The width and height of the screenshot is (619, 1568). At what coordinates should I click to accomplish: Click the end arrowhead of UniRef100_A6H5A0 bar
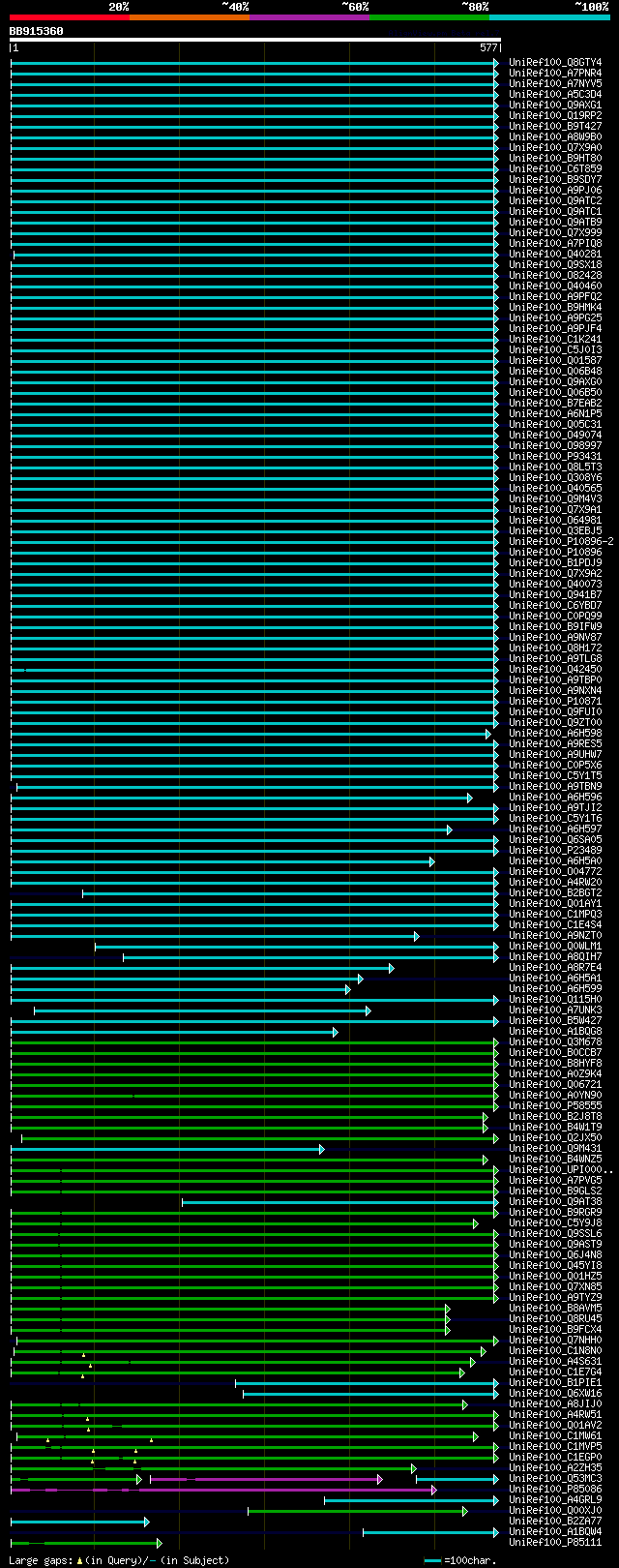click(x=432, y=861)
